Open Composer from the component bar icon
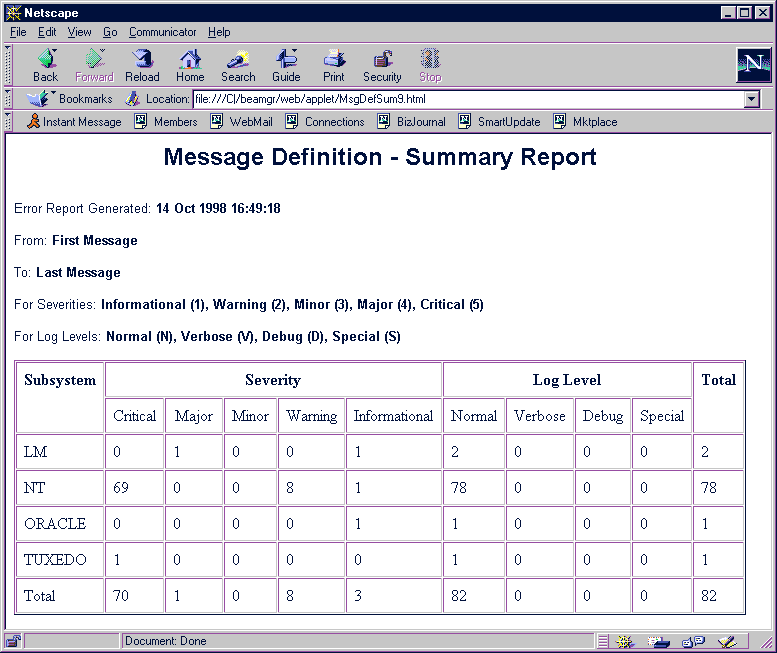Screen dimensions: 777x653 727,642
